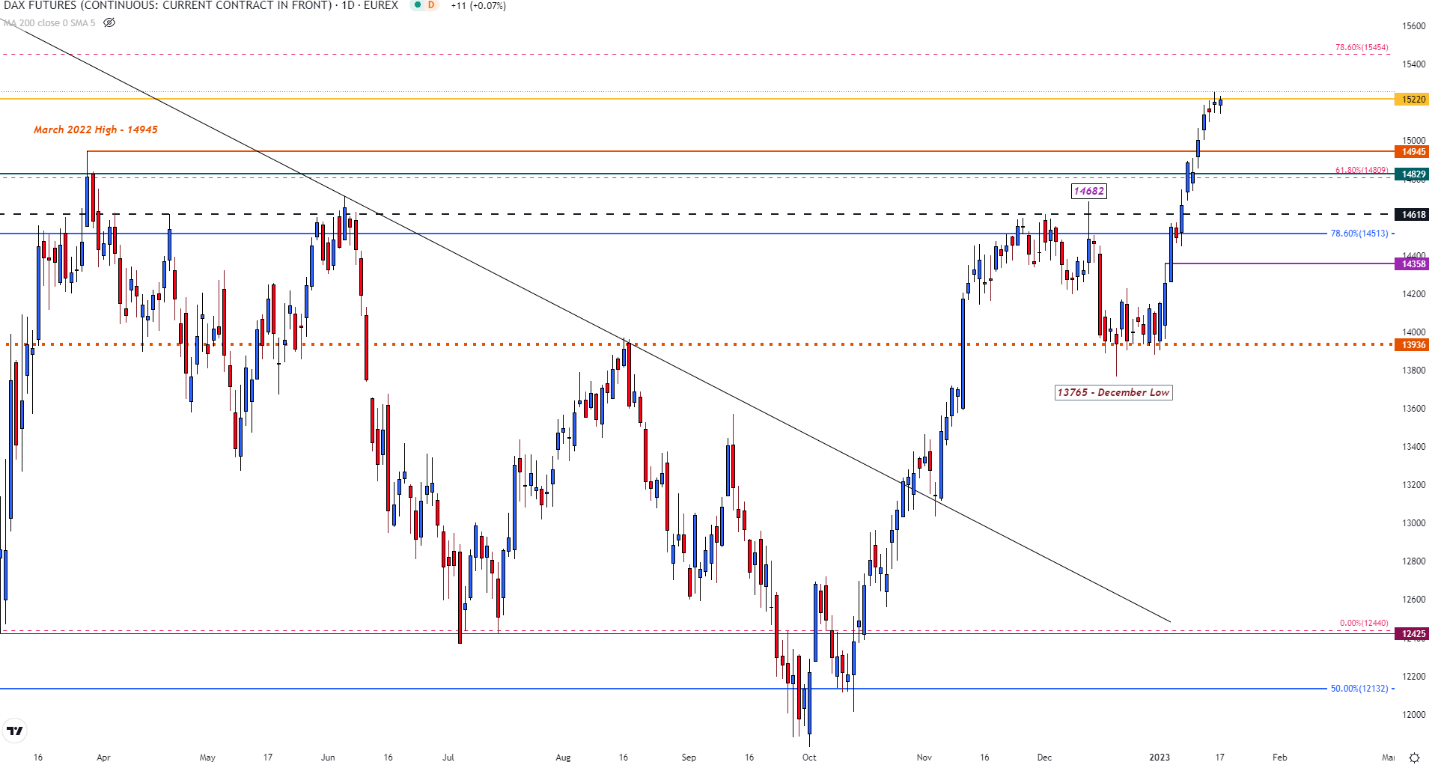
Task: Click Jul on the time axis
Action: click(450, 758)
